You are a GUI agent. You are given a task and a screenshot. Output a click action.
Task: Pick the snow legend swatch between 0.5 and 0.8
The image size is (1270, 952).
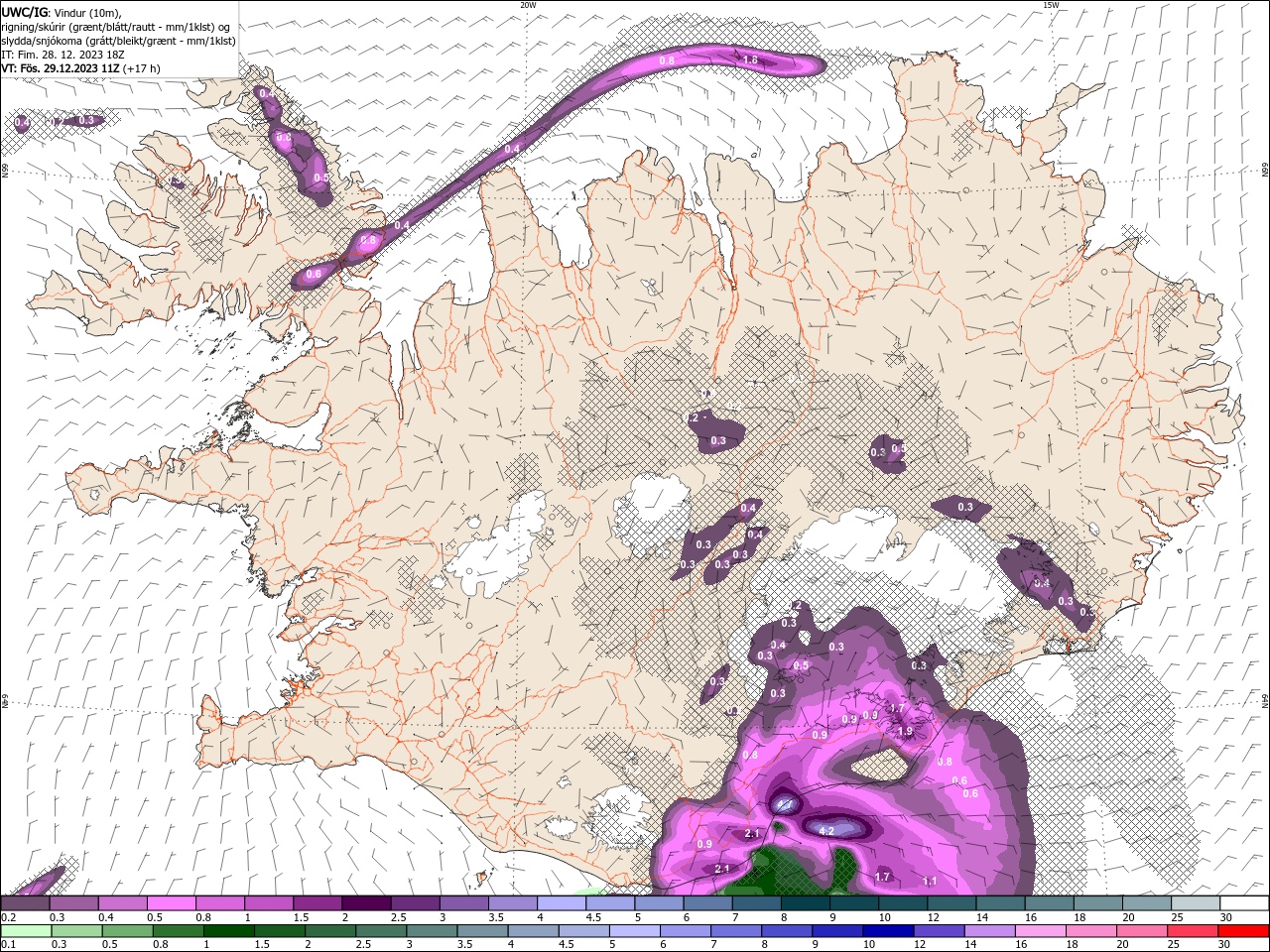[170, 903]
